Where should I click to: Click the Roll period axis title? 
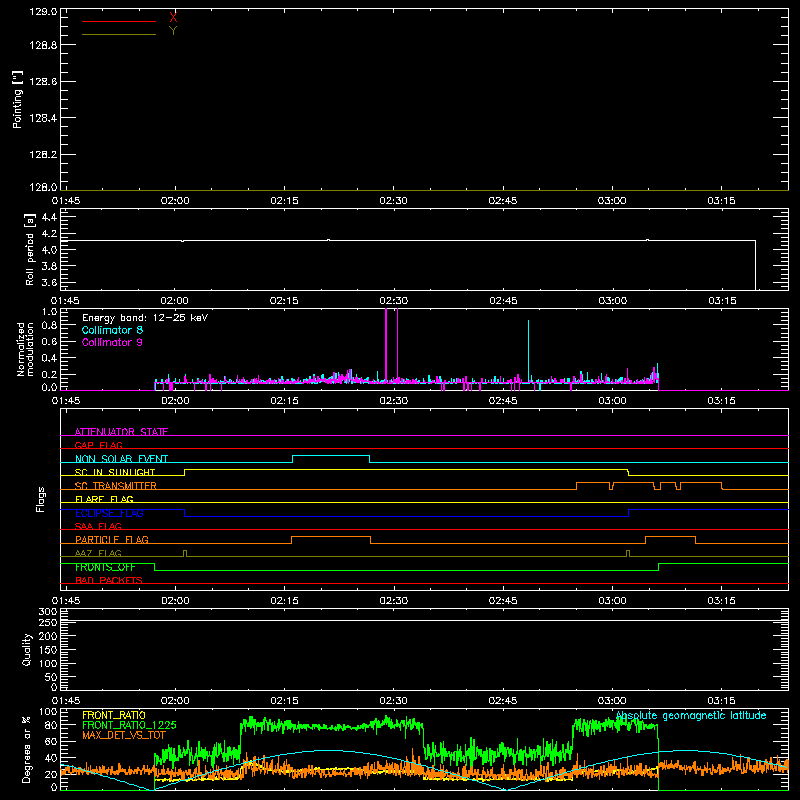30,249
